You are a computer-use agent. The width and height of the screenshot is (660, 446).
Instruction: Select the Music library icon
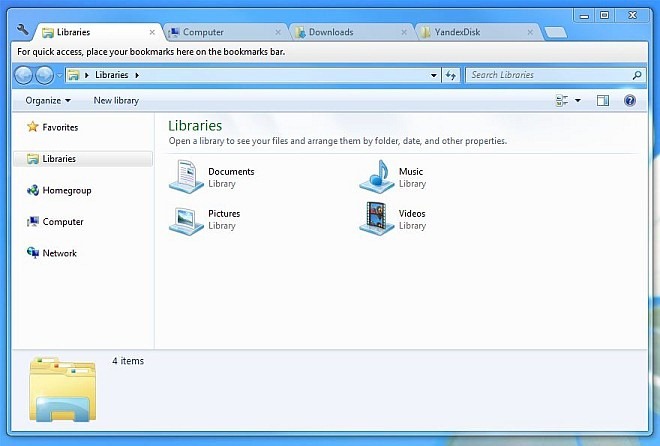[376, 177]
